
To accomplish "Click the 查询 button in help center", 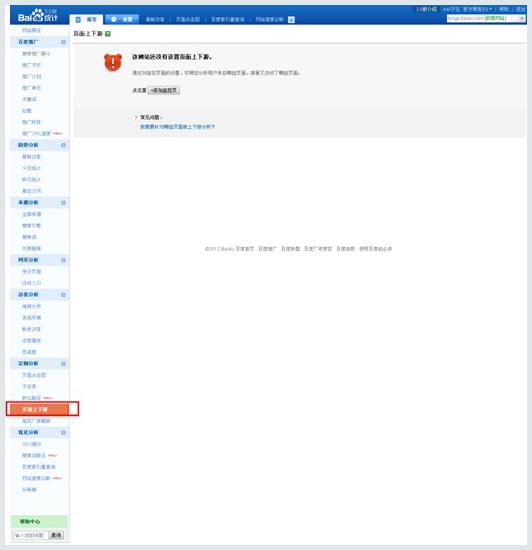I will pyautogui.click(x=56, y=535).
